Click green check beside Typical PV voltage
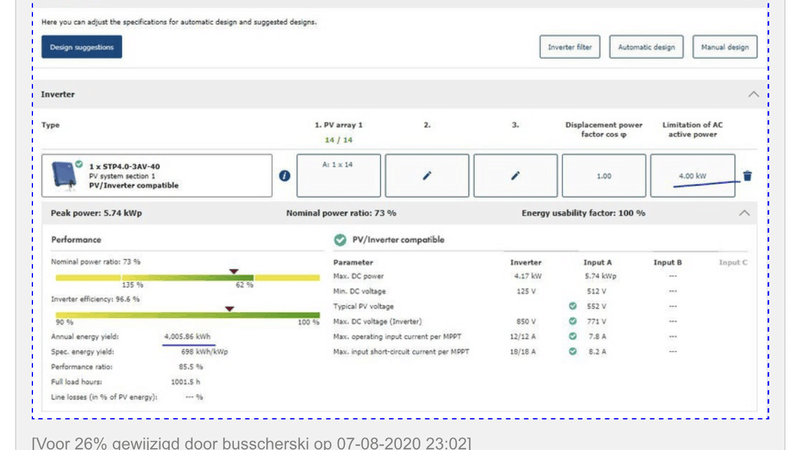 tap(572, 305)
